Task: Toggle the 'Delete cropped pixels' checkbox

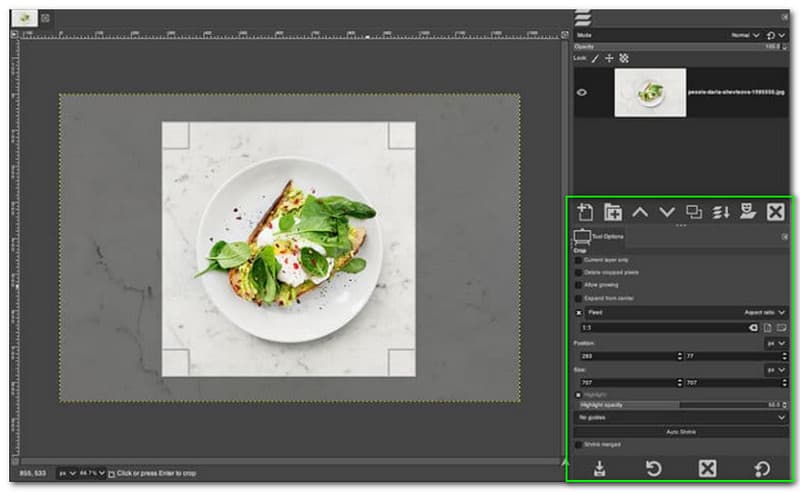Action: pos(578,272)
